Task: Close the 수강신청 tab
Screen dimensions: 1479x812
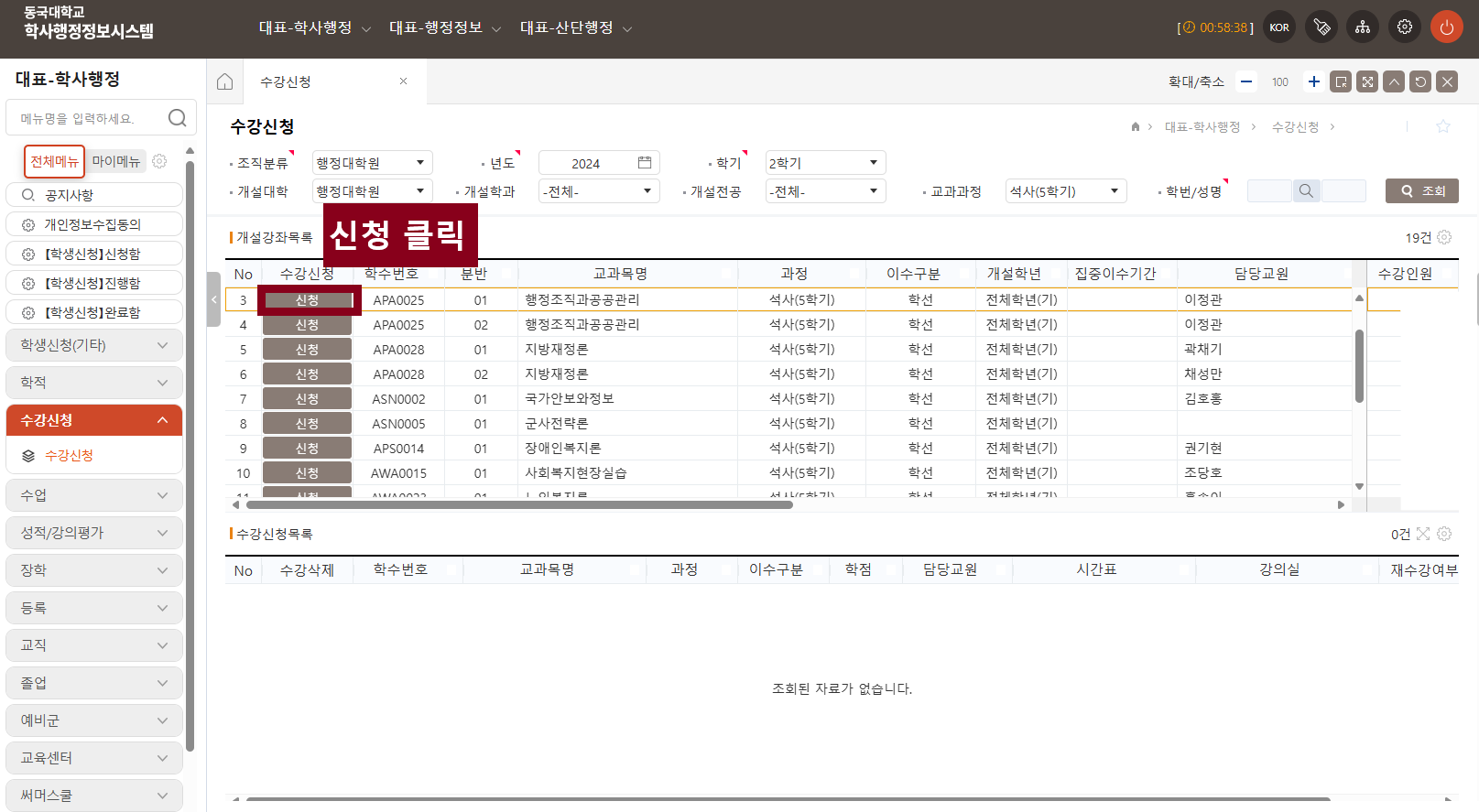Action: pyautogui.click(x=403, y=81)
